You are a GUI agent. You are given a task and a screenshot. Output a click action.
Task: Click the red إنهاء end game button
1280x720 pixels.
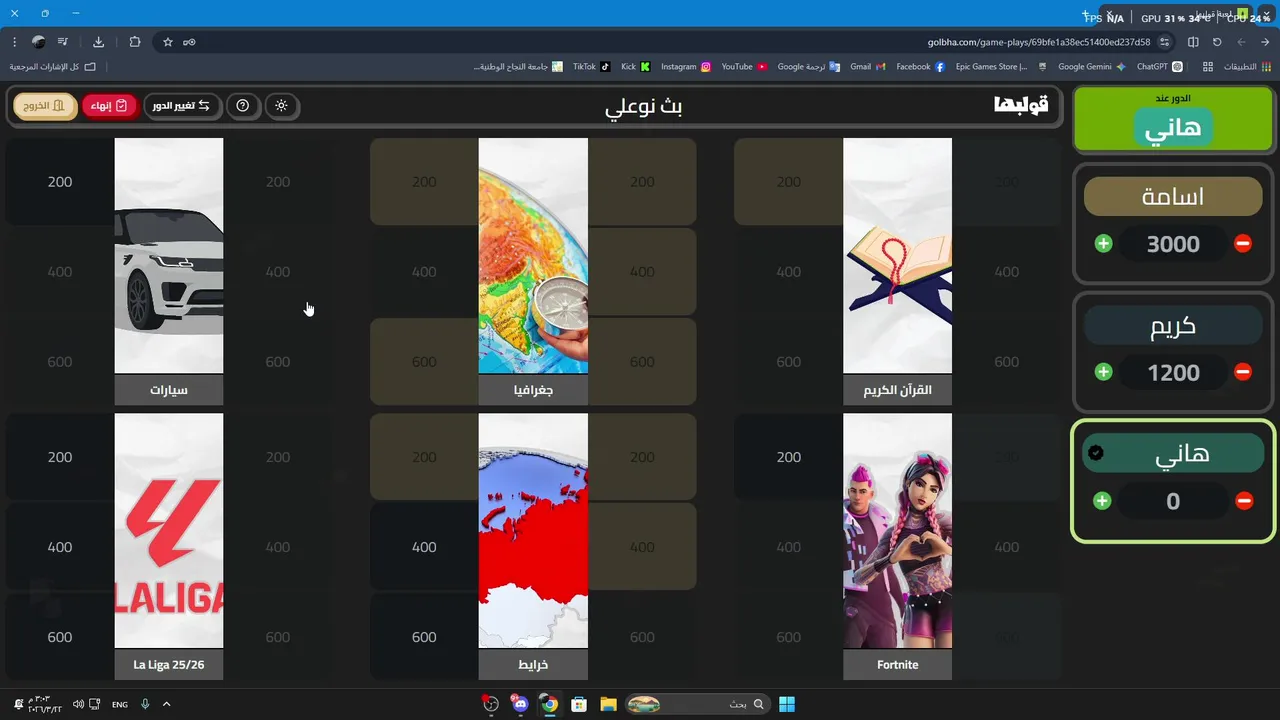tap(109, 105)
